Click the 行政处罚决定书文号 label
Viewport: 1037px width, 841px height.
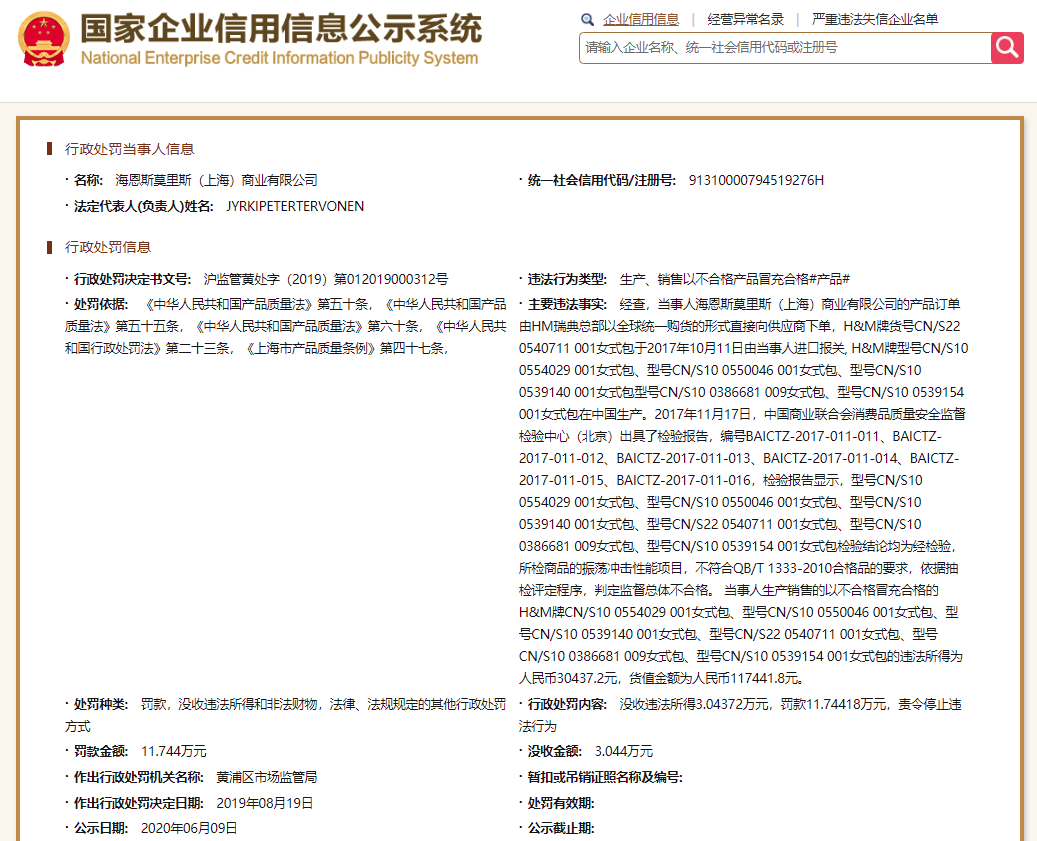tap(132, 279)
